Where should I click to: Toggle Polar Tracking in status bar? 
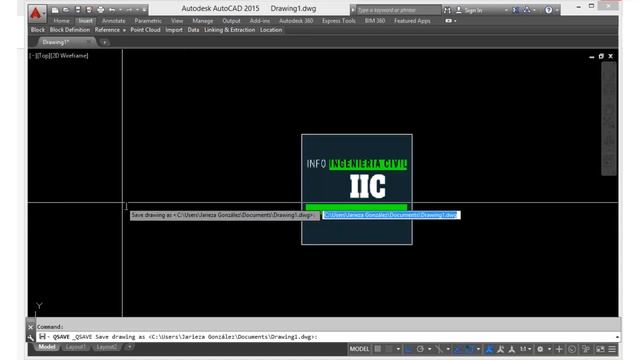420,349
